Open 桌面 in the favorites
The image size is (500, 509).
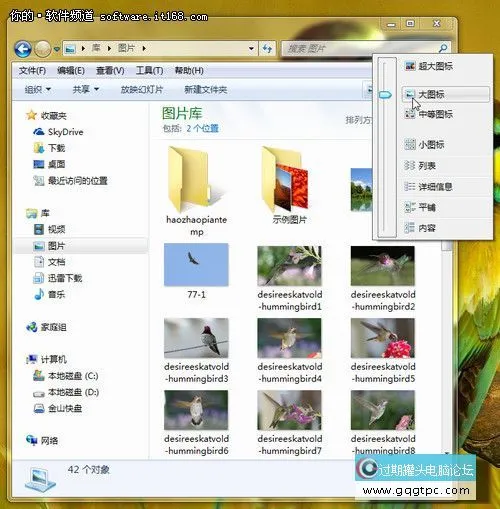pyautogui.click(x=49, y=164)
